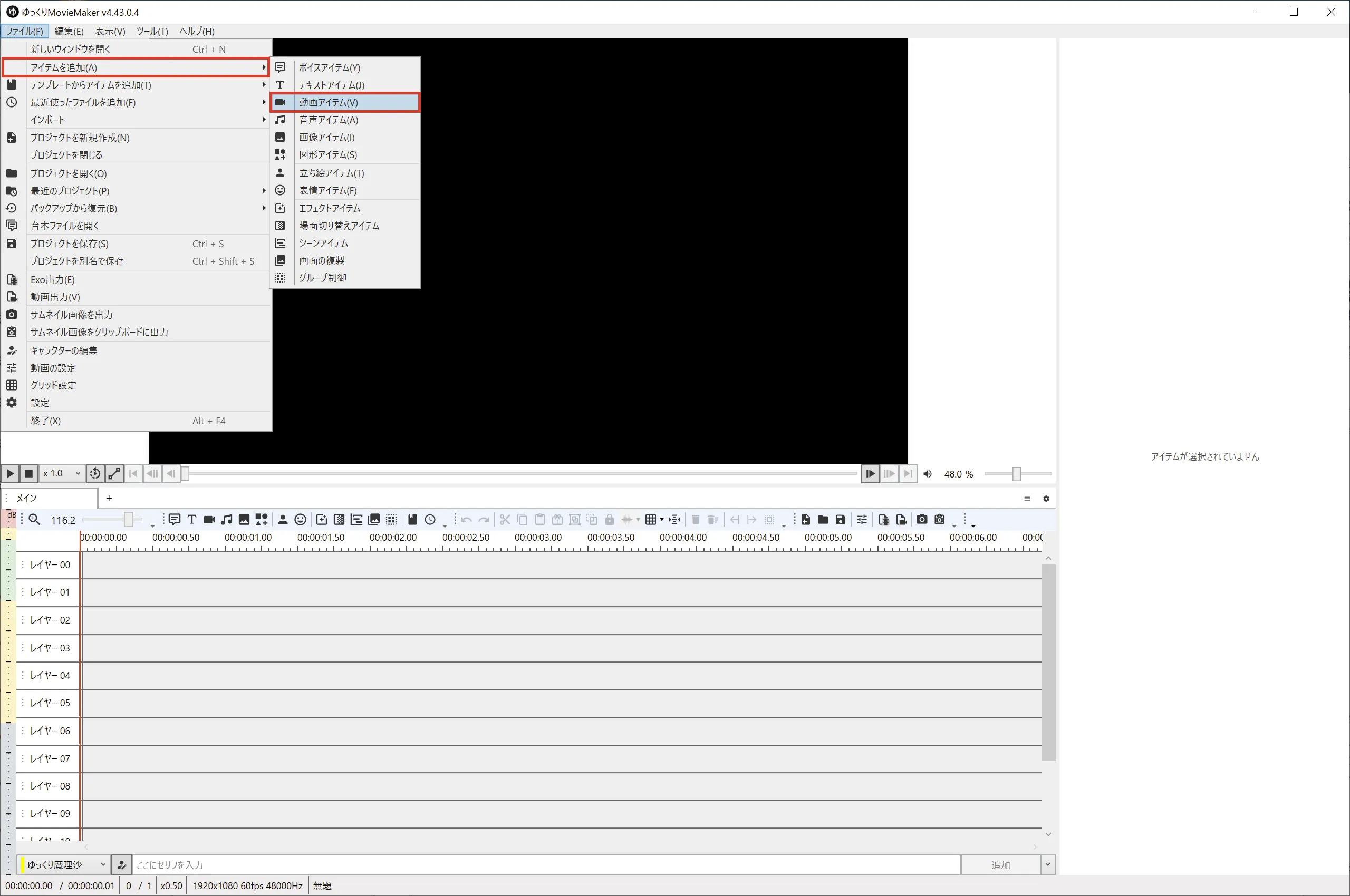Click the Exo output icon in timeline toolbar
Image resolution: width=1350 pixels, height=896 pixels.
click(x=883, y=520)
